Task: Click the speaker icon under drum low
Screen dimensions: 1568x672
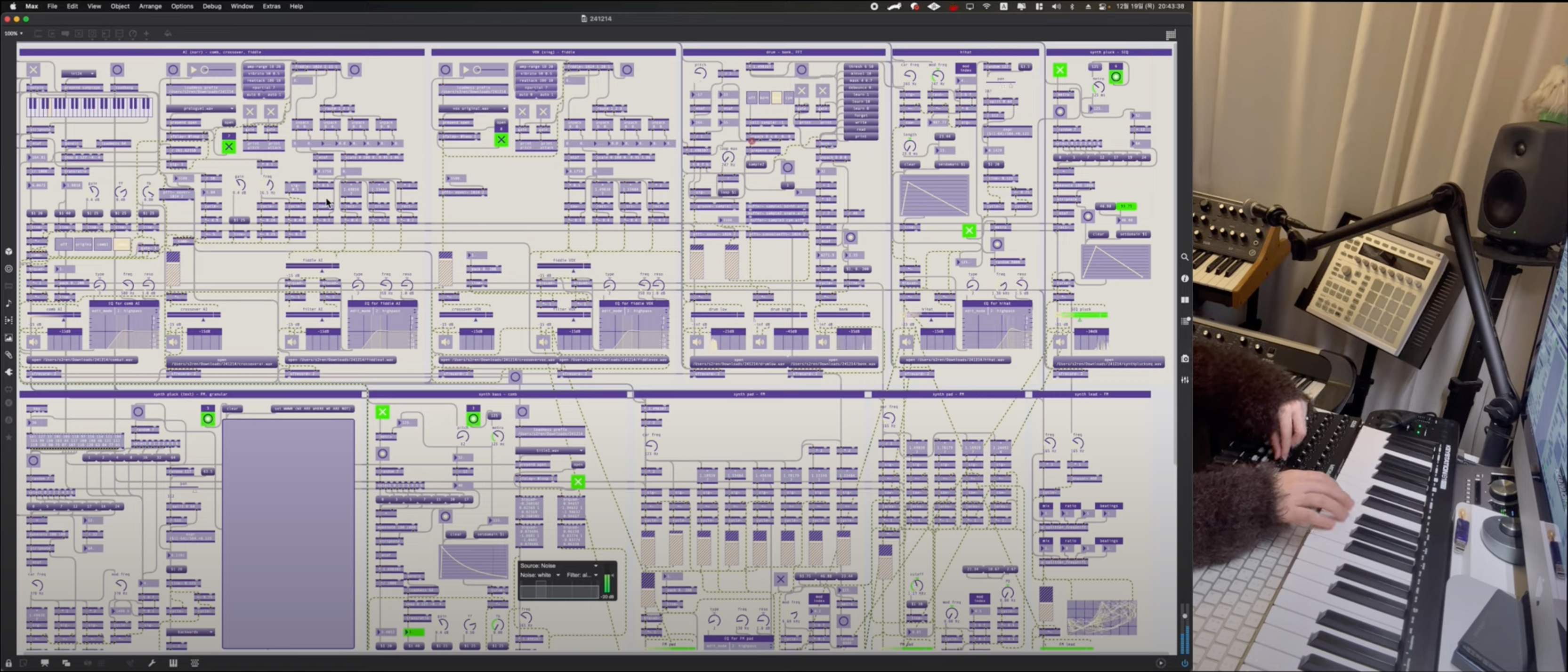Action: point(697,342)
